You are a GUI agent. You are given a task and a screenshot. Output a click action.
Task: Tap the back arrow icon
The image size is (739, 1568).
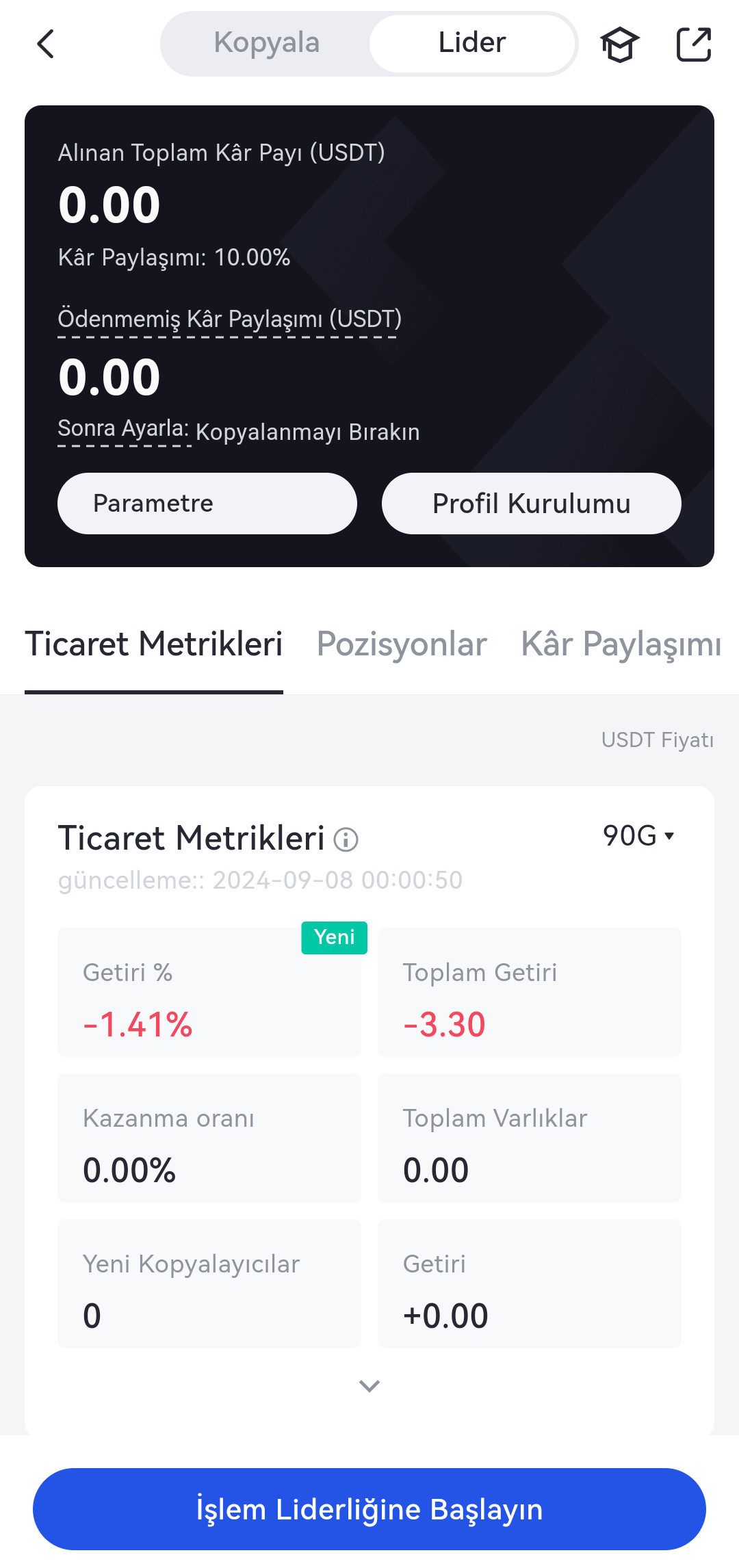pos(45,44)
